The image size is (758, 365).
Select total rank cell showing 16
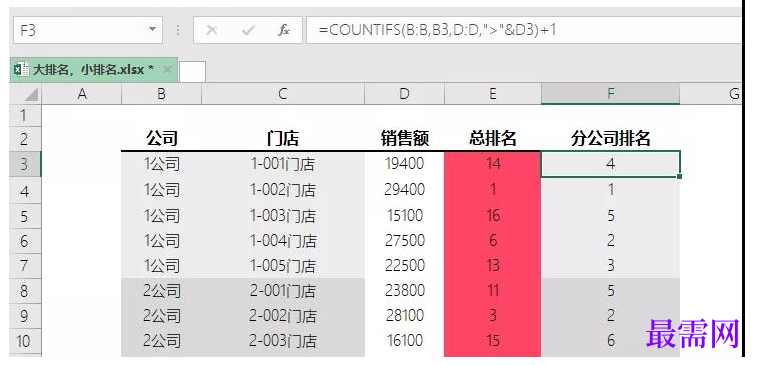[x=493, y=215]
